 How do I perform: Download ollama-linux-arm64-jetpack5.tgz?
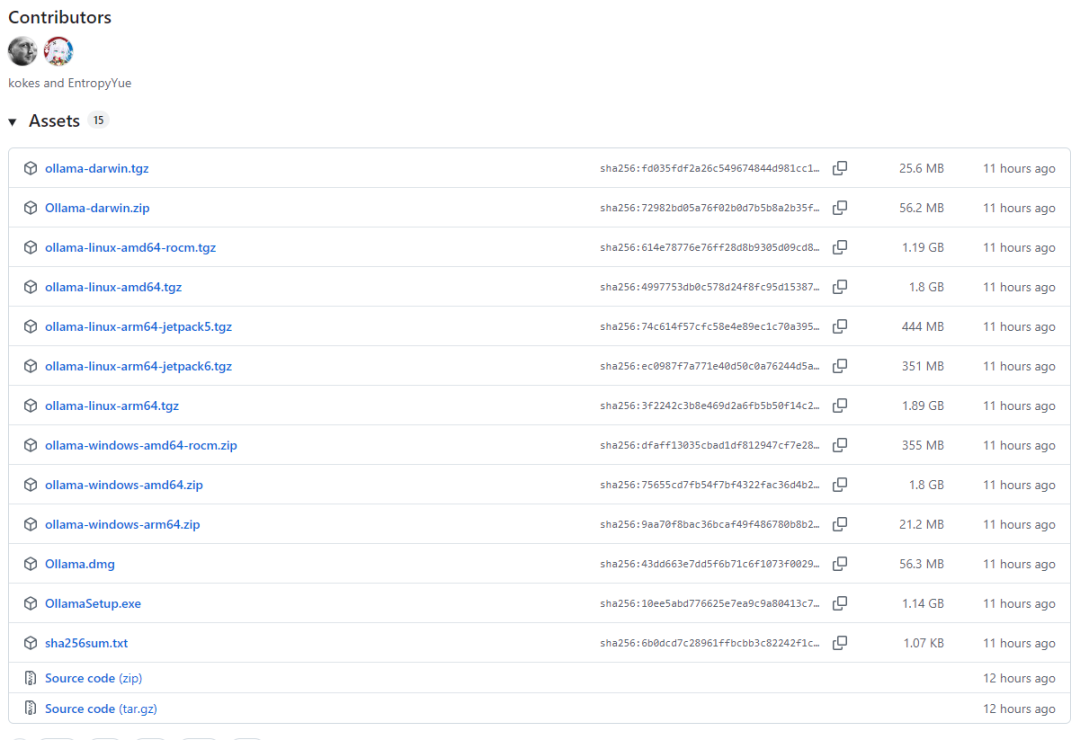tap(138, 327)
